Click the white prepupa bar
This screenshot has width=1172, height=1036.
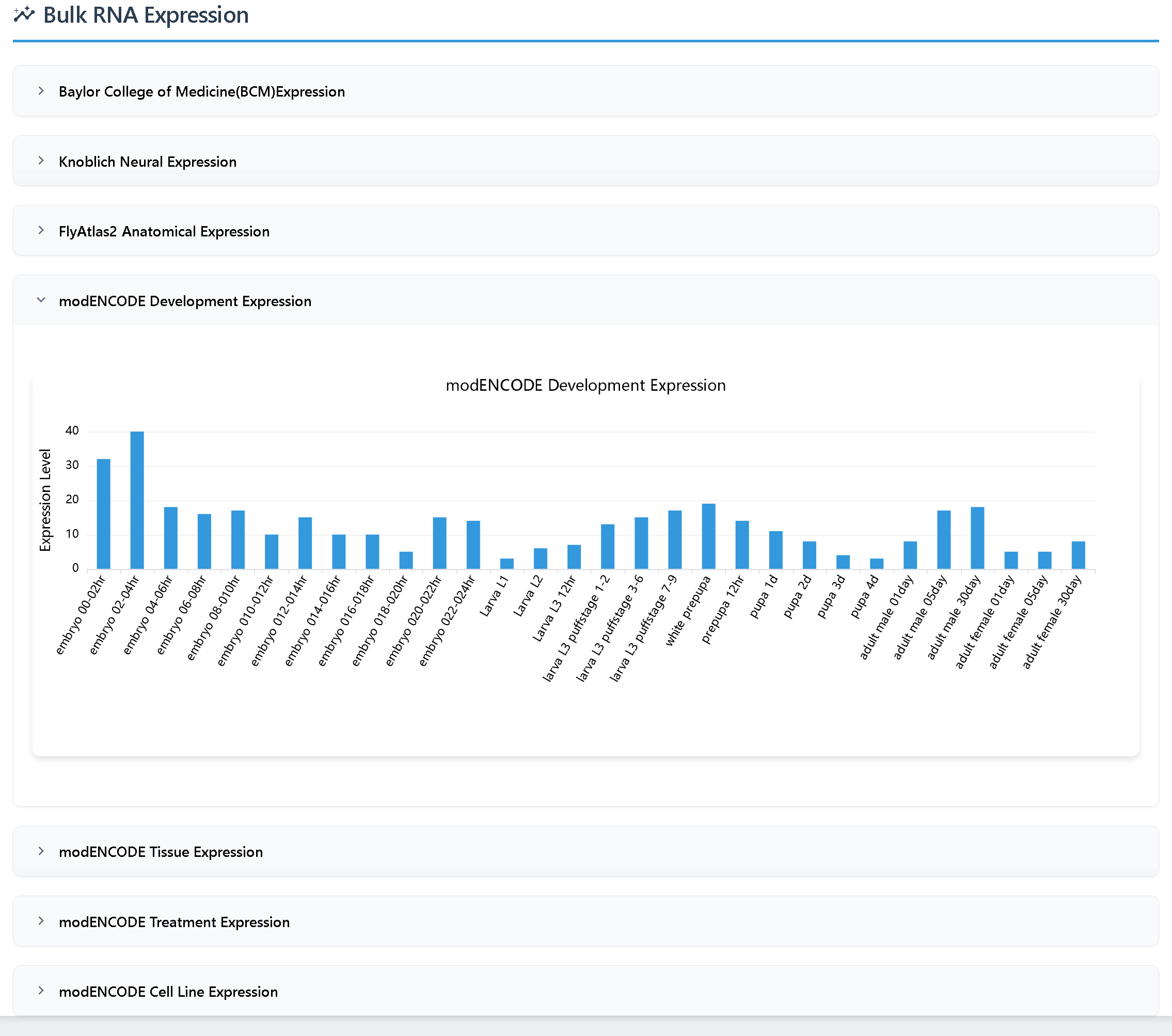(x=709, y=536)
